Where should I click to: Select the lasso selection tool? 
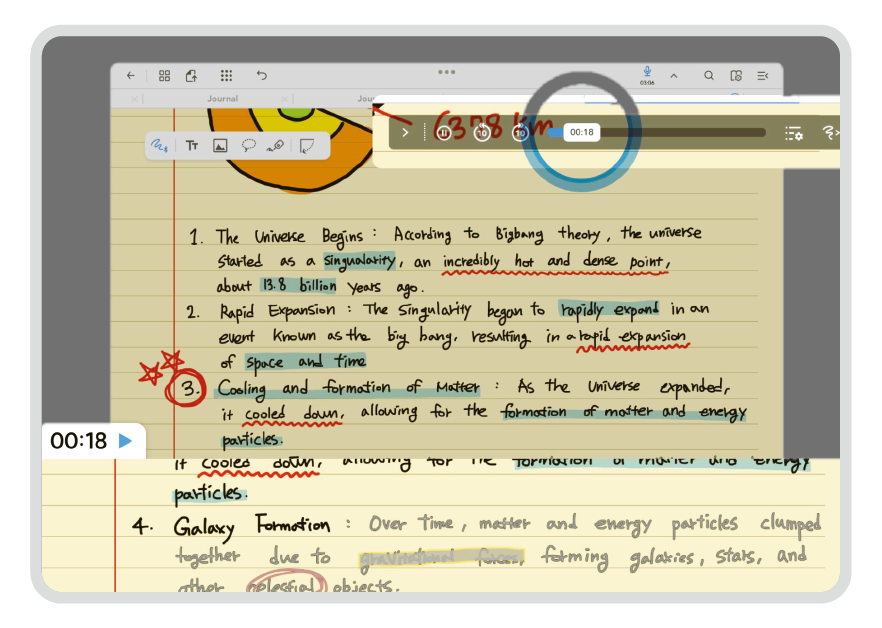click(x=248, y=146)
